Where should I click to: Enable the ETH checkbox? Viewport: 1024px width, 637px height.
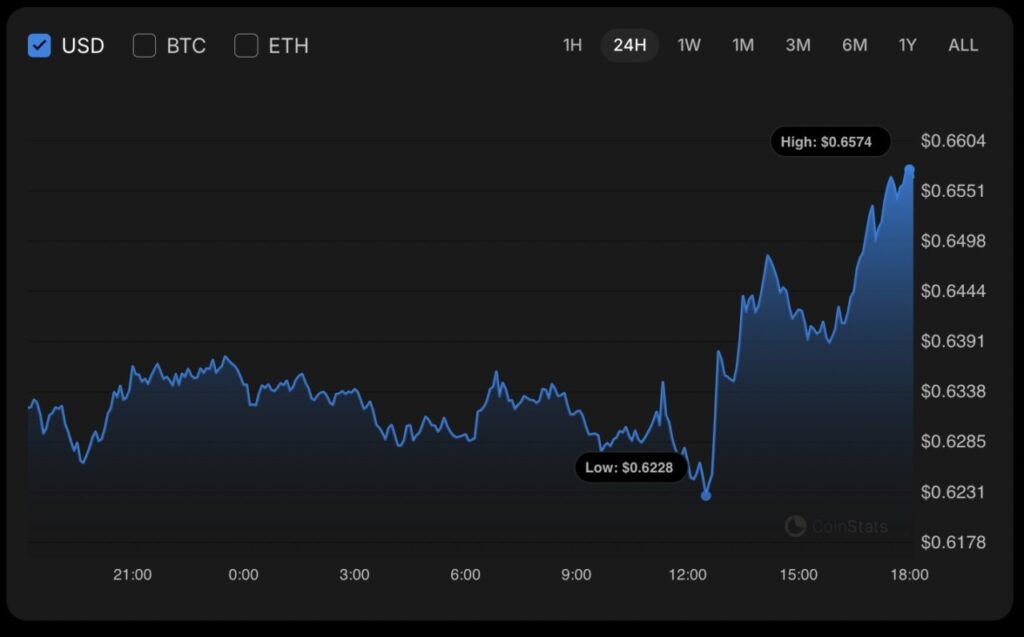[x=246, y=45]
